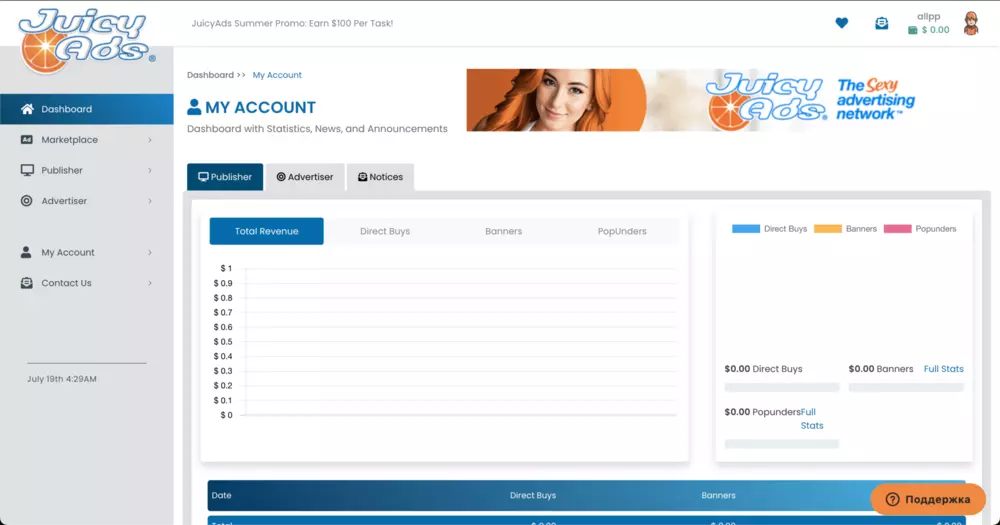Click the July 19th 4:29AM timestamp
1000x525 pixels.
[62, 379]
